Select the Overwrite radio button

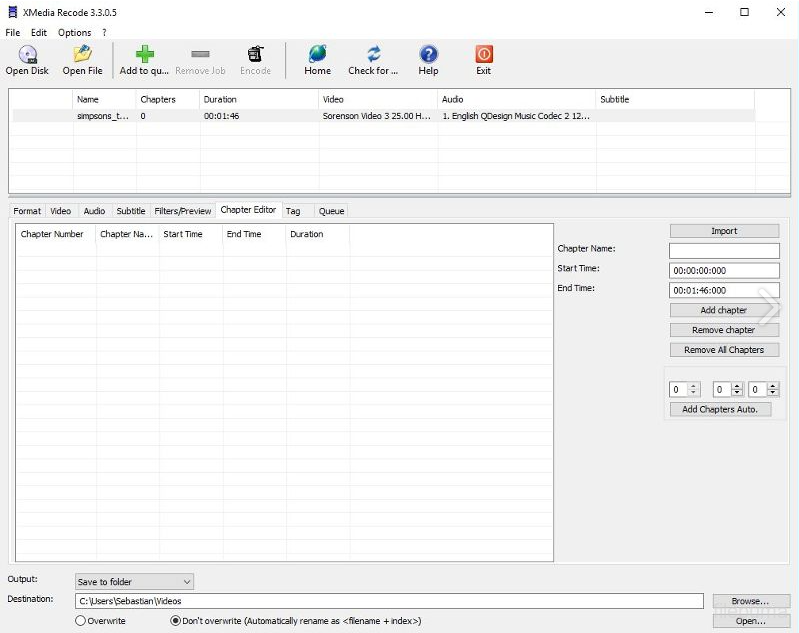click(x=81, y=621)
